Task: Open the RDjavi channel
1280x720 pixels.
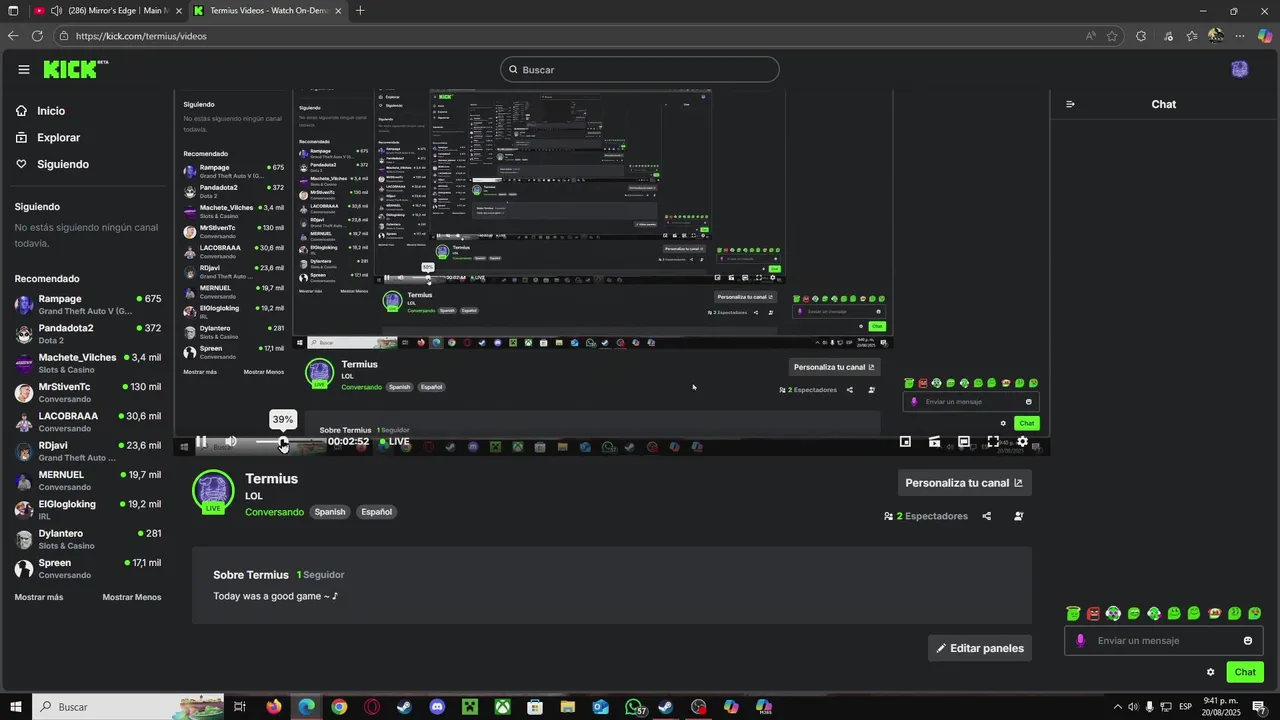Action: coord(88,451)
